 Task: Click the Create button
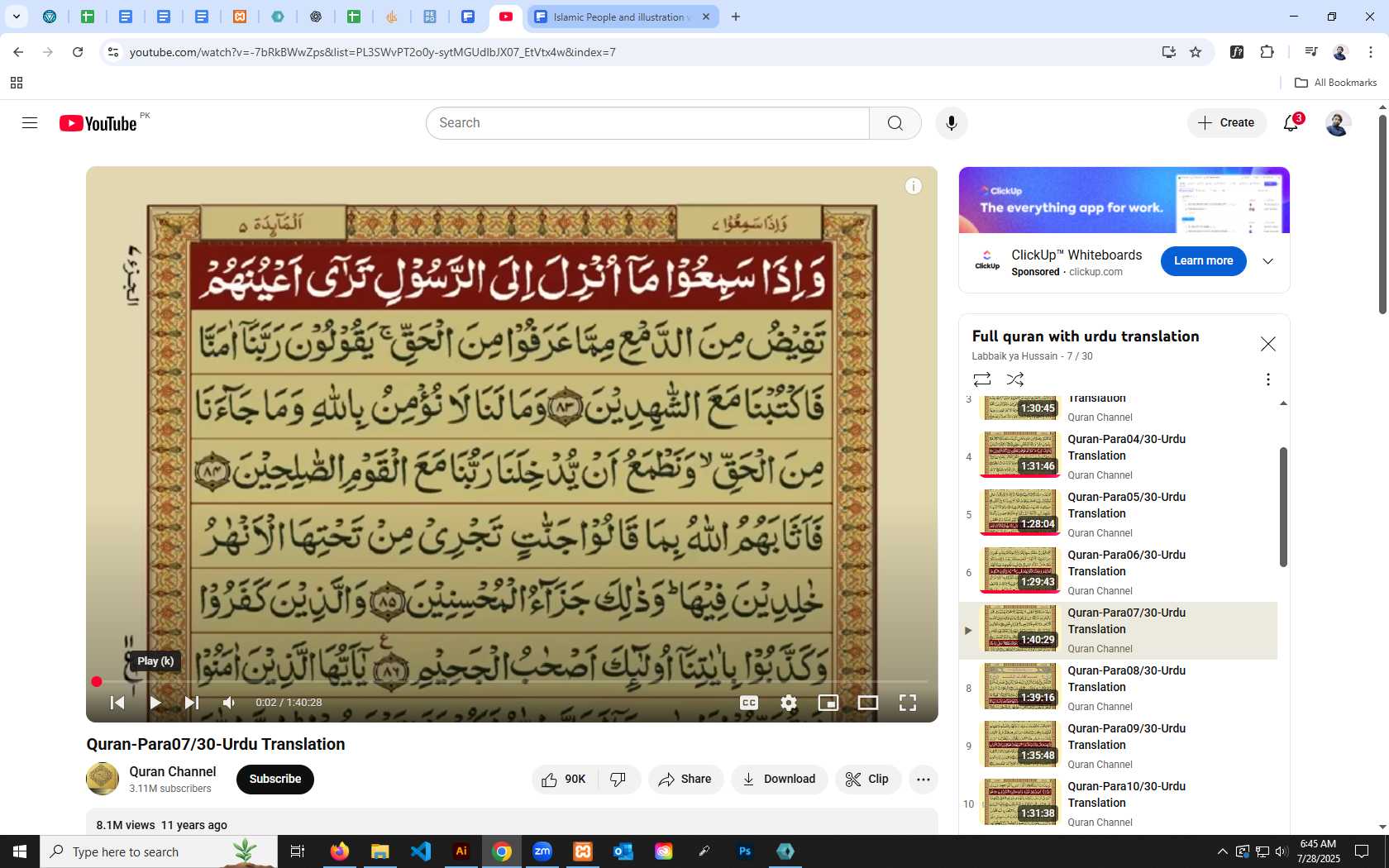(x=1227, y=123)
